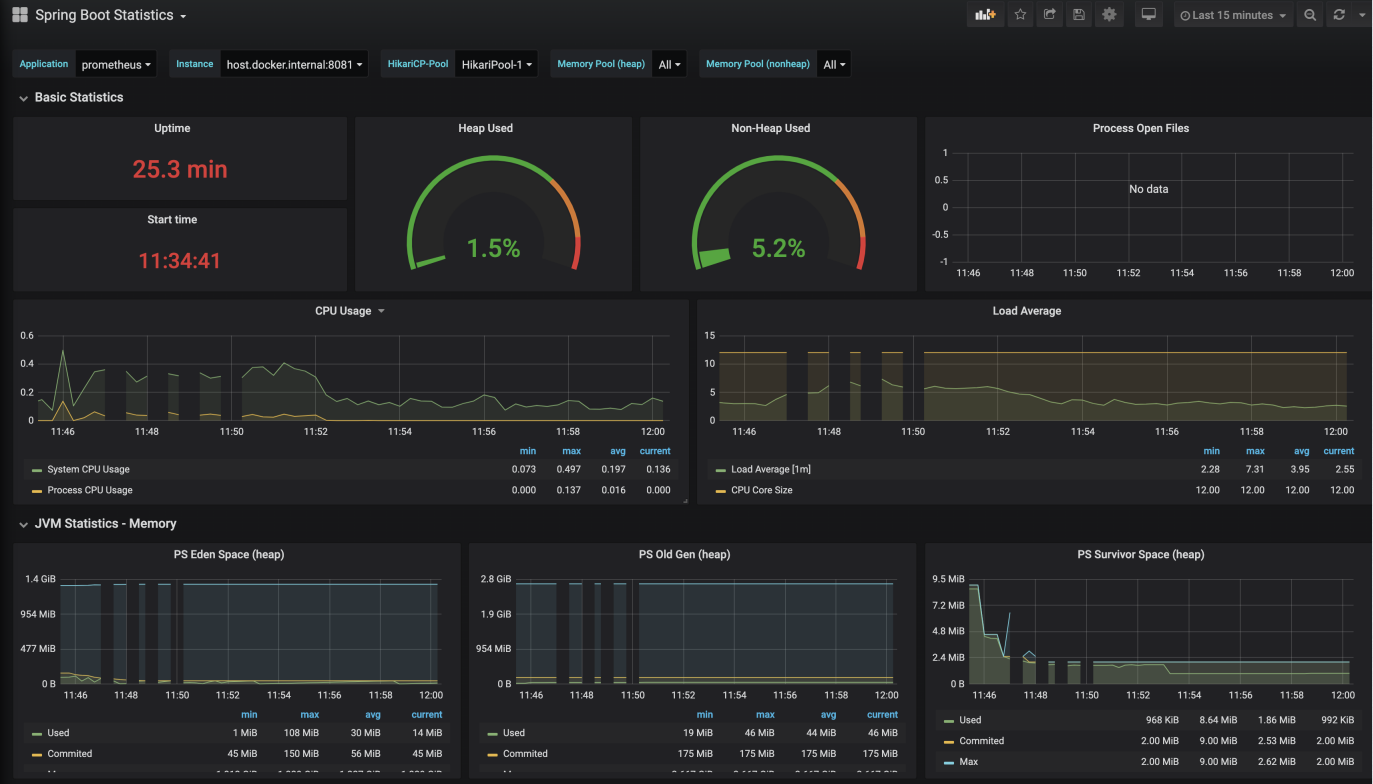Screen dimensions: 1373x784
Task: Click the CPU Core Size yellow color swatch
Action: (x=721, y=491)
